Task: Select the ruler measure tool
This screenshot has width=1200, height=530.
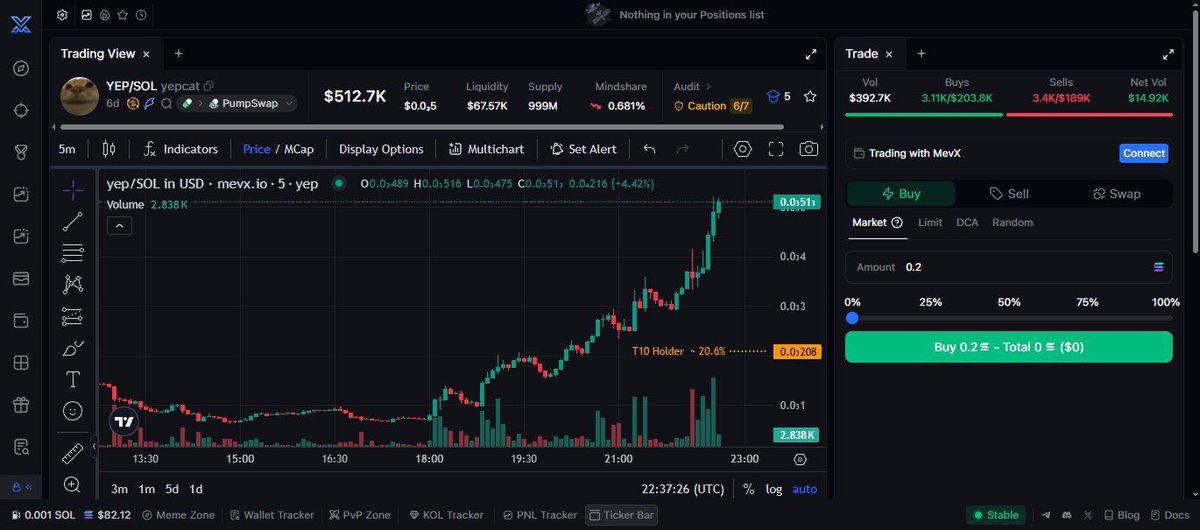Action: 72,454
